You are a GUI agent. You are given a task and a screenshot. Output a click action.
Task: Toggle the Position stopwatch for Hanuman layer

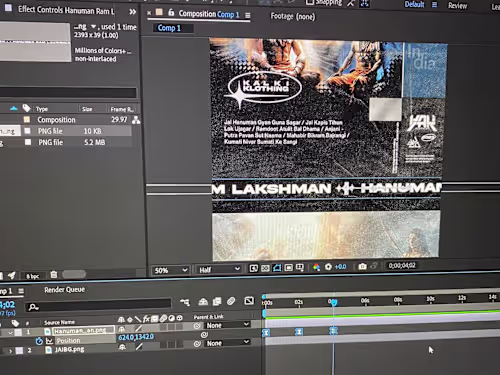coord(39,341)
